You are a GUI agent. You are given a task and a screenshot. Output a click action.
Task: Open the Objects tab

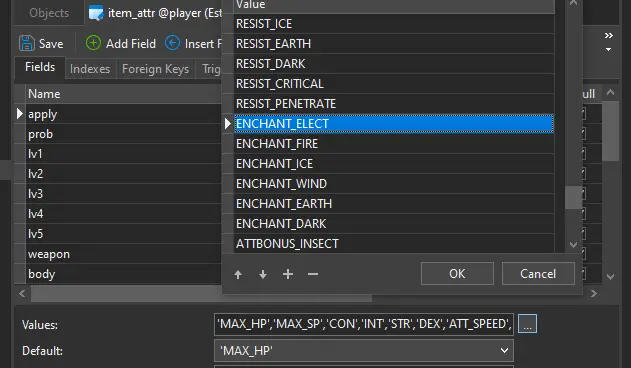pos(49,13)
